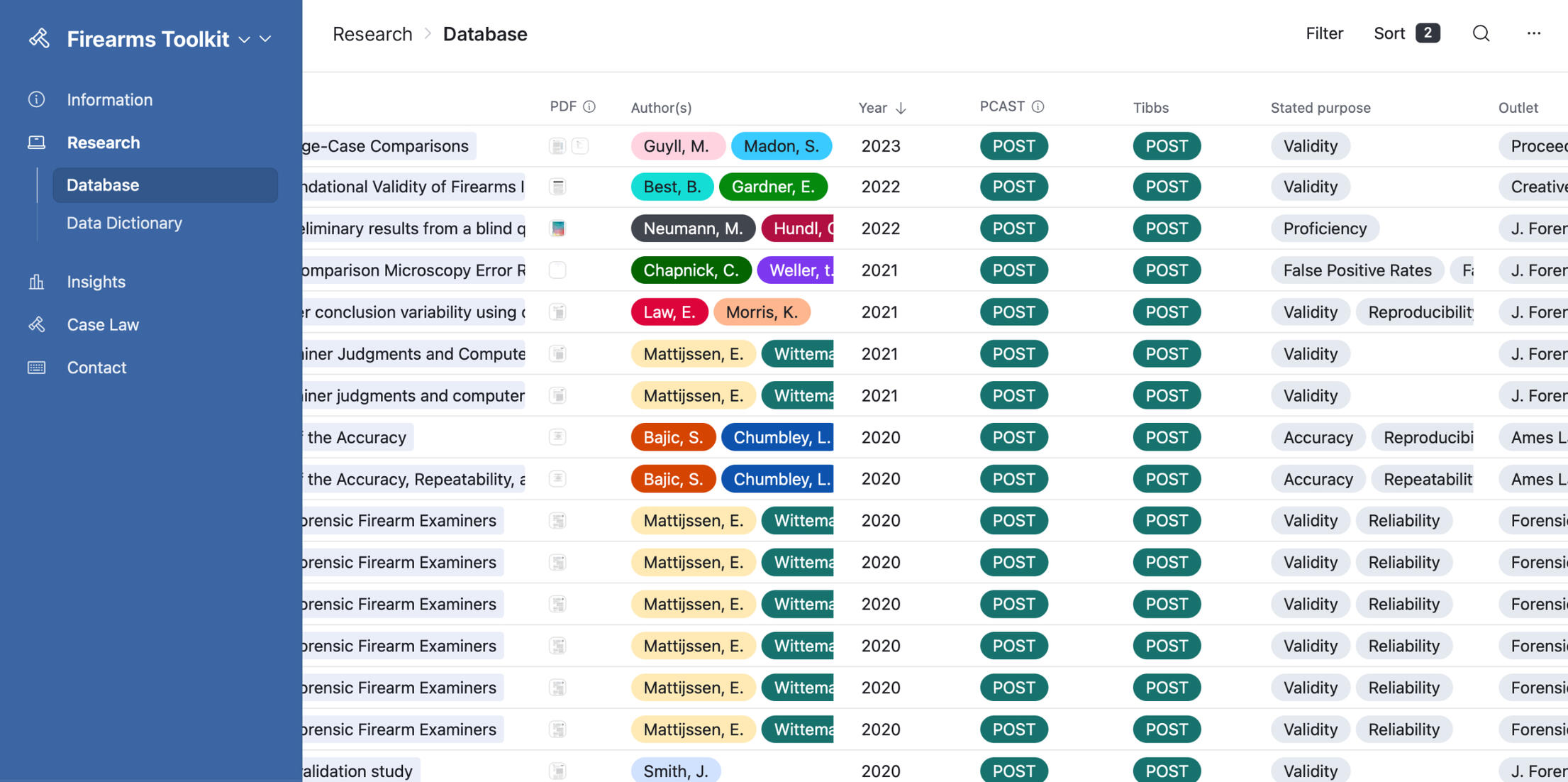
Task: Open the ellipsis more-options menu
Action: 1534,33
